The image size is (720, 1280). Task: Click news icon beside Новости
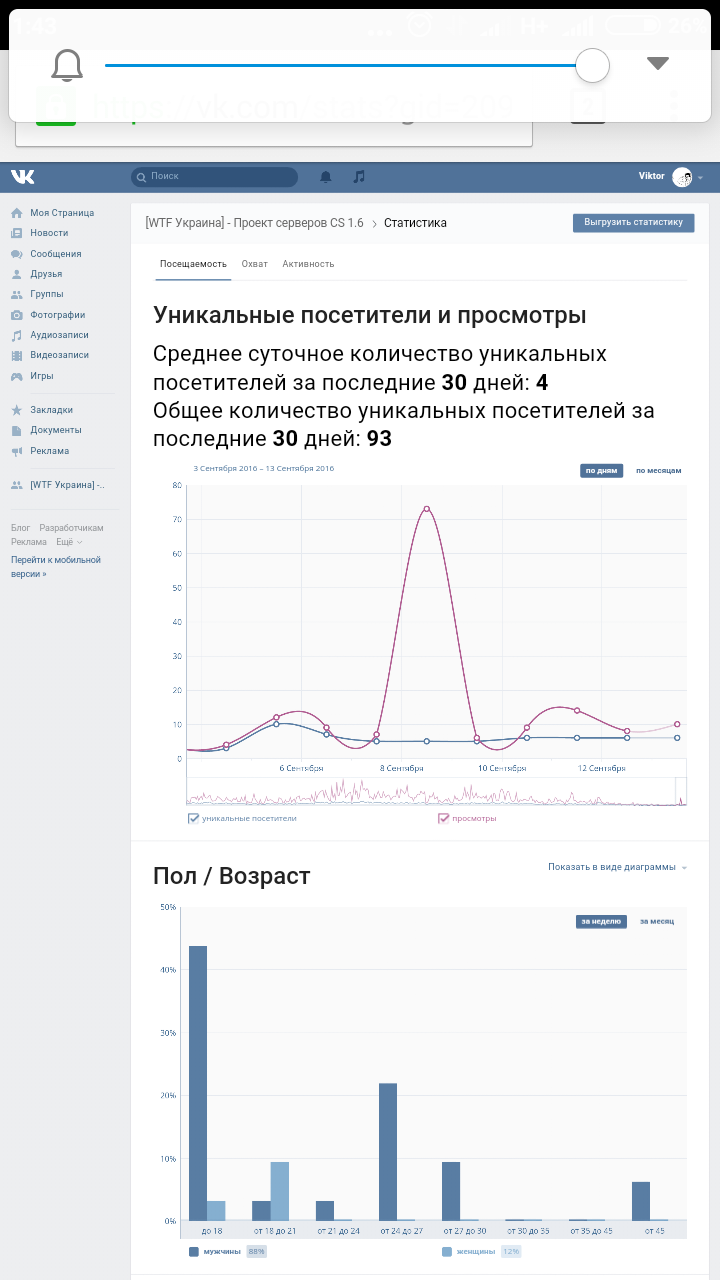pyautogui.click(x=17, y=233)
